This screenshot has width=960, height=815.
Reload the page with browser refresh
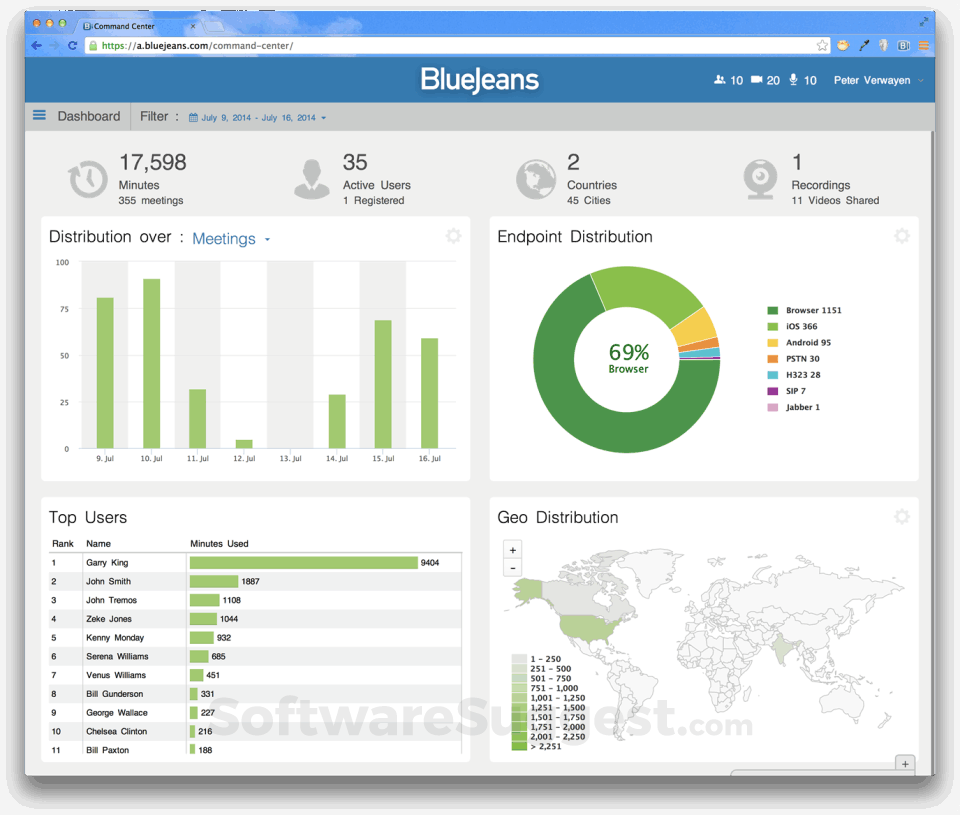[x=72, y=45]
